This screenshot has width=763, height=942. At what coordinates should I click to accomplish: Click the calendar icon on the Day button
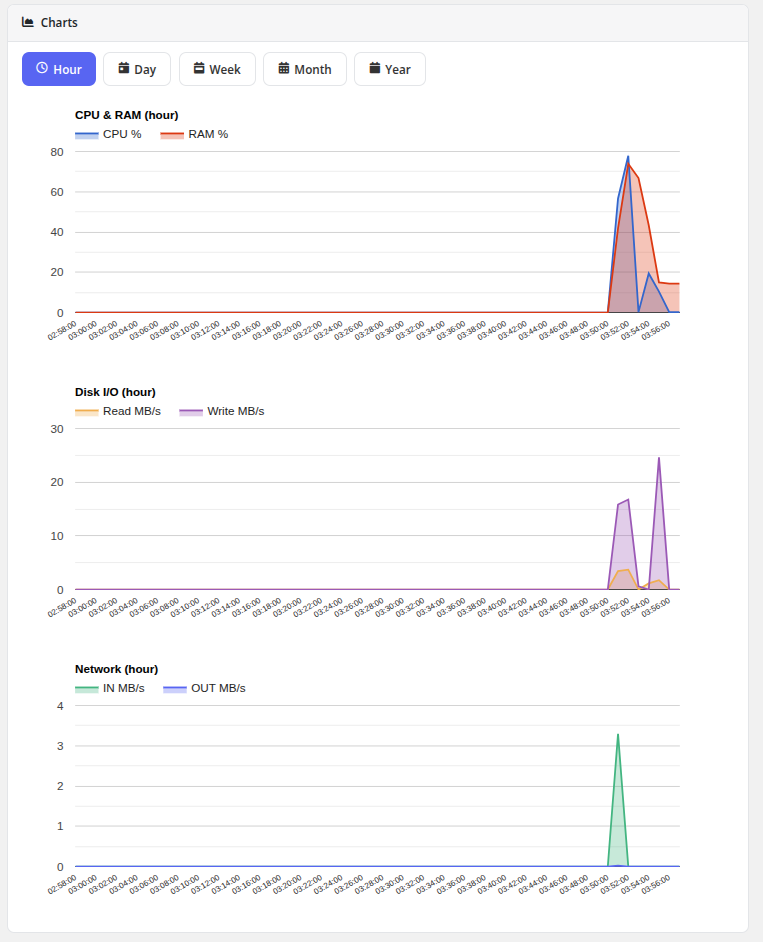coord(121,69)
